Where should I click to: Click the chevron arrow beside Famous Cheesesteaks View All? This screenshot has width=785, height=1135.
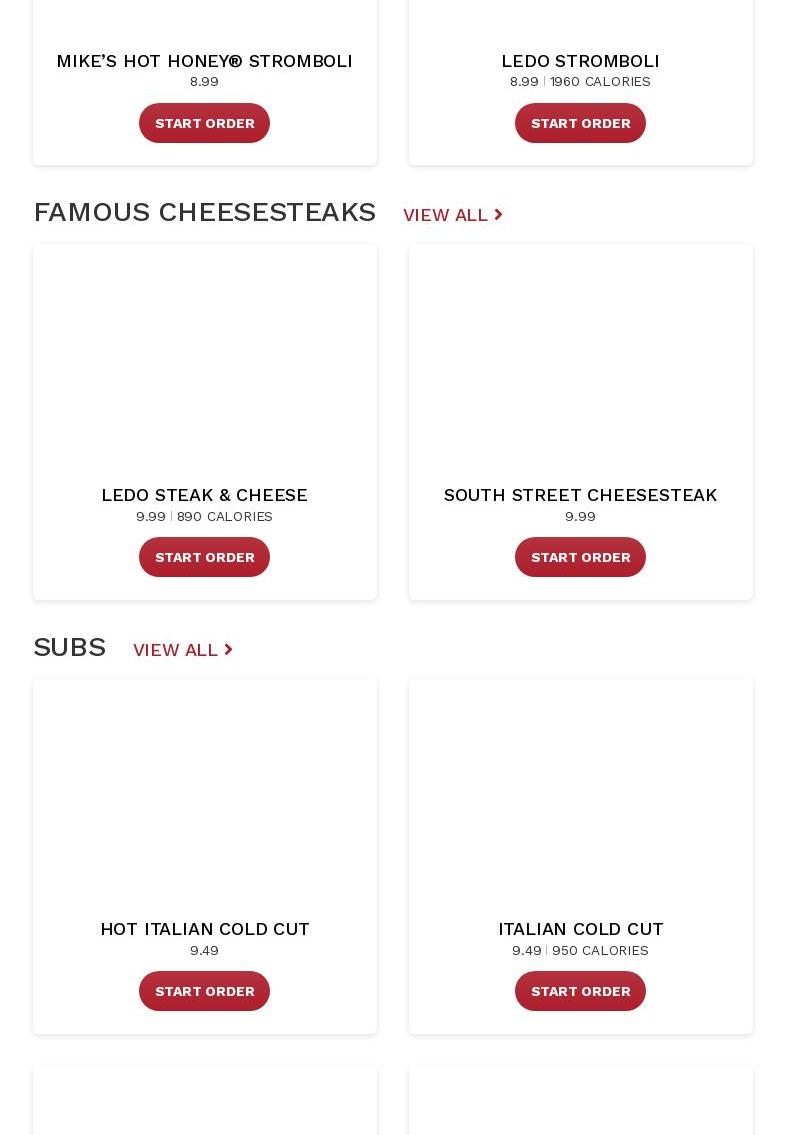coord(498,215)
